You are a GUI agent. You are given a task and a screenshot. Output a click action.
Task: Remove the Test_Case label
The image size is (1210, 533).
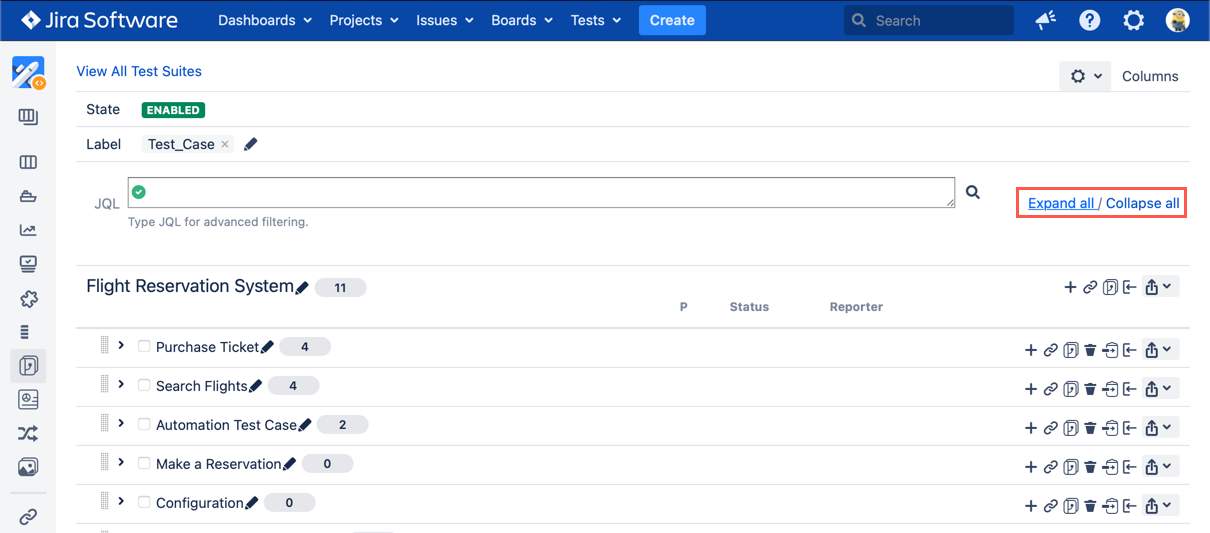click(225, 144)
